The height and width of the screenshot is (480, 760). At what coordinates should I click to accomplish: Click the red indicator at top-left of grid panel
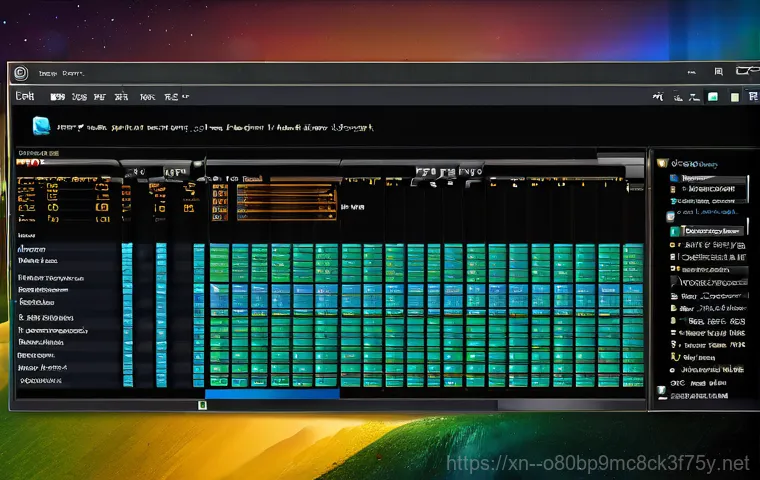pos(29,160)
